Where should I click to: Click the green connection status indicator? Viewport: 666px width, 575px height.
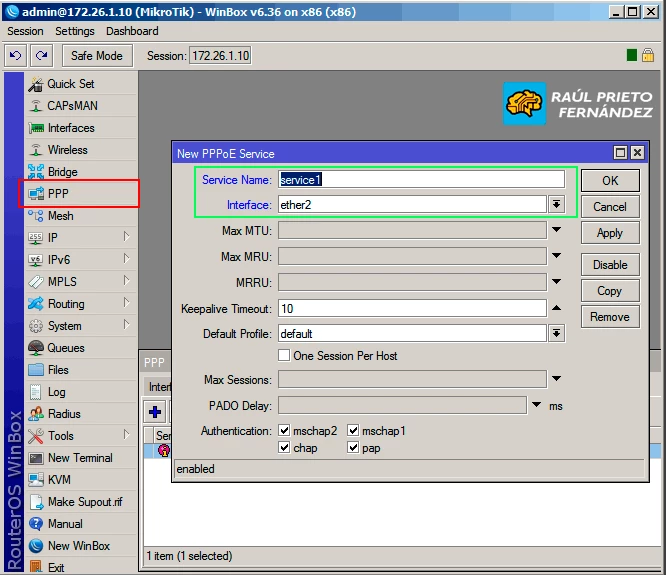(632, 55)
